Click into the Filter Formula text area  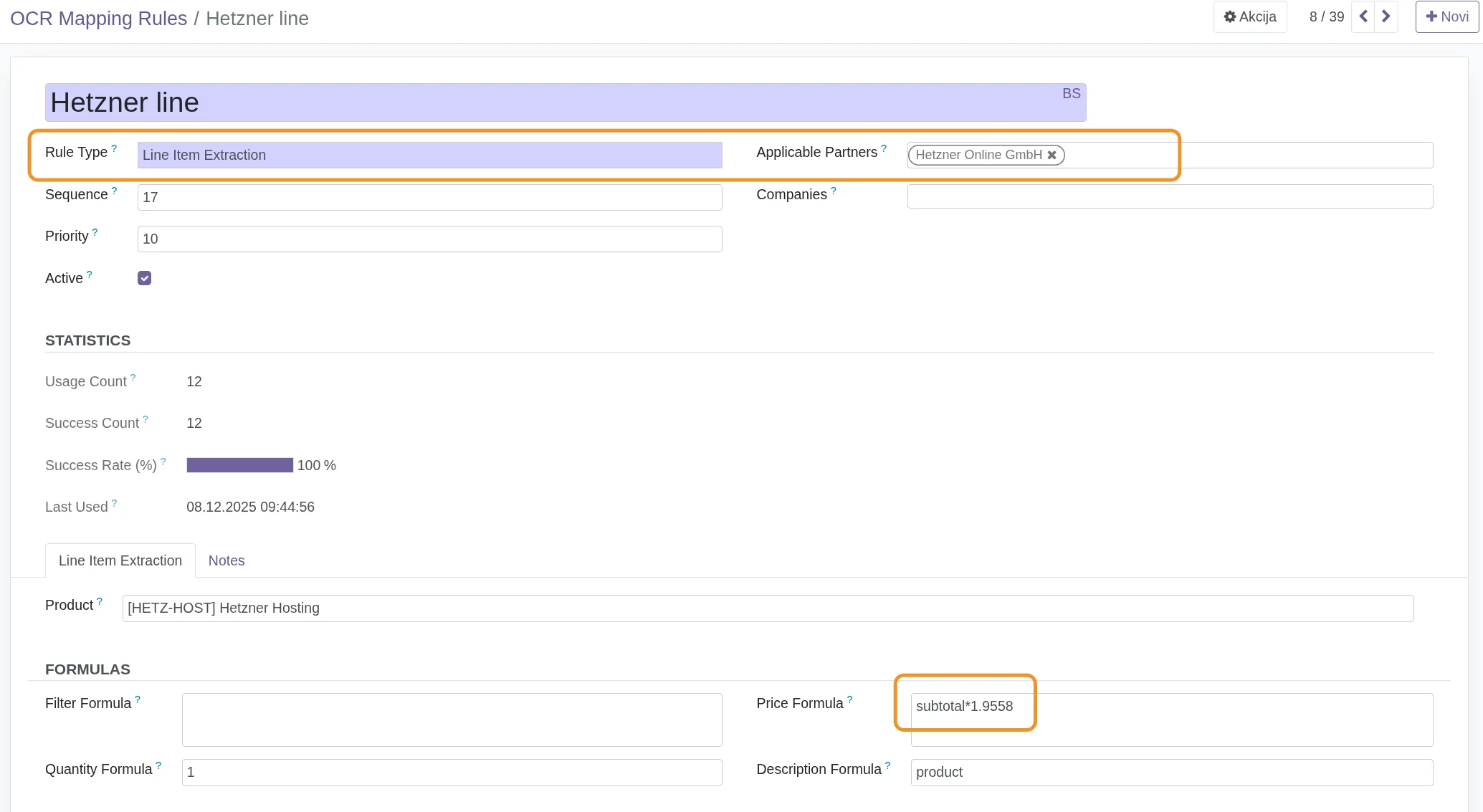click(x=452, y=720)
